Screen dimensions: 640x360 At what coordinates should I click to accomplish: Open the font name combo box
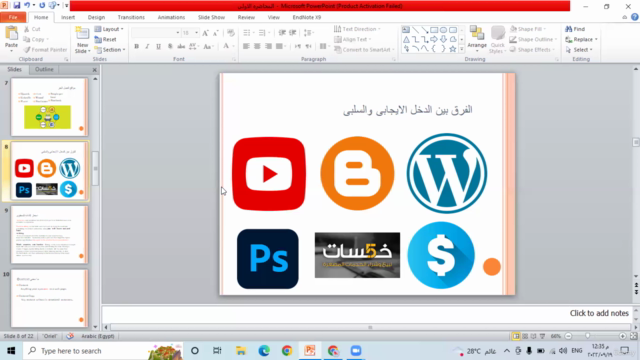pyautogui.click(x=156, y=33)
